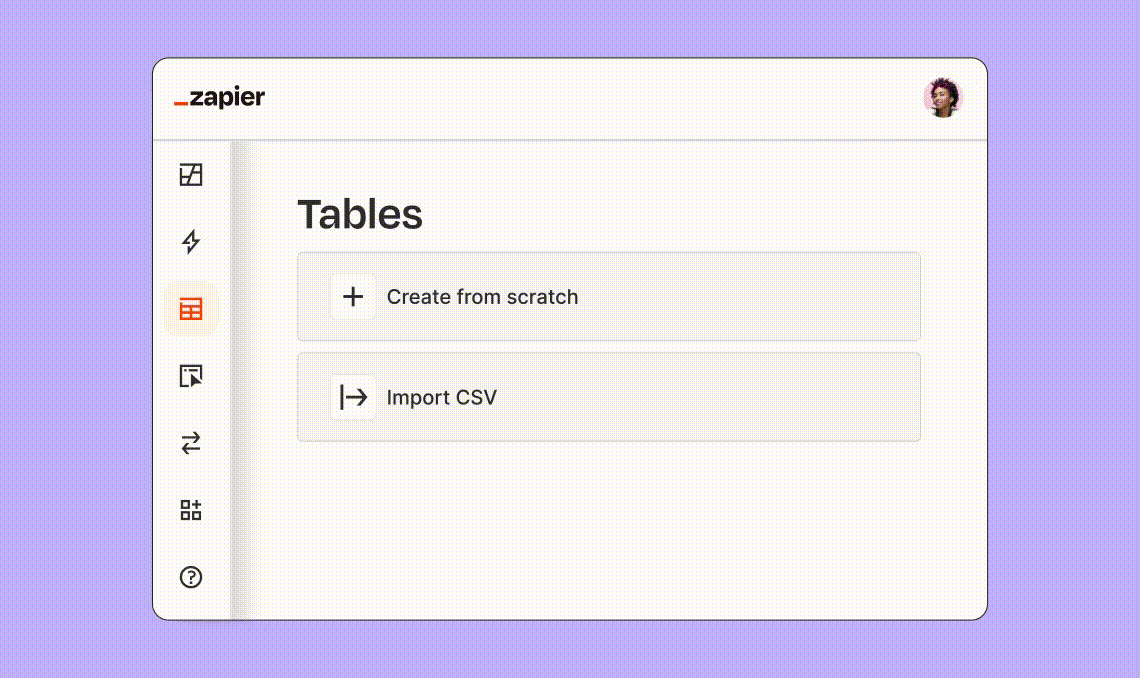Click the sidebar's shadowed right edge
The image size is (1140, 678).
tap(241, 379)
